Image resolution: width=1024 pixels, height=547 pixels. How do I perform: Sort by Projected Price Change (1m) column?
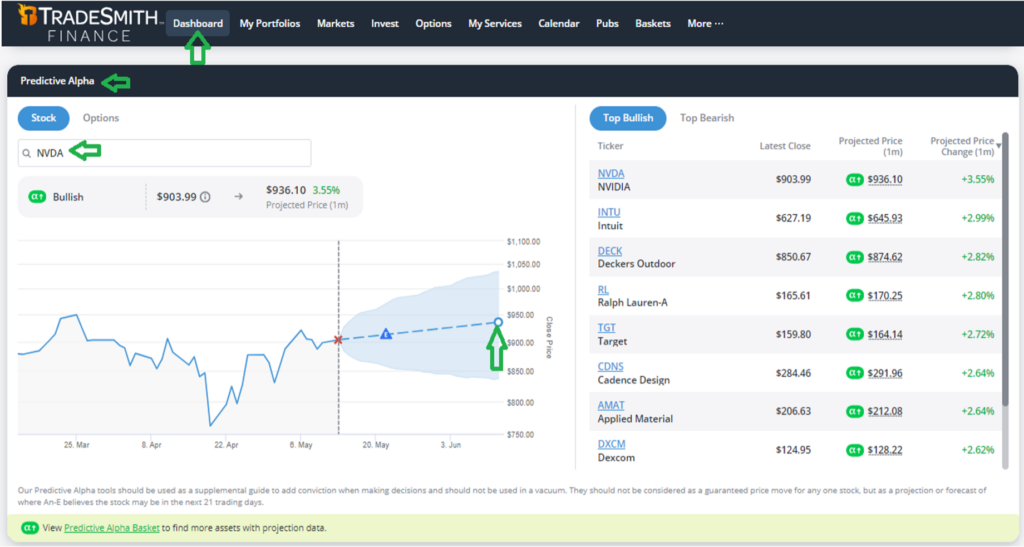tap(962, 146)
